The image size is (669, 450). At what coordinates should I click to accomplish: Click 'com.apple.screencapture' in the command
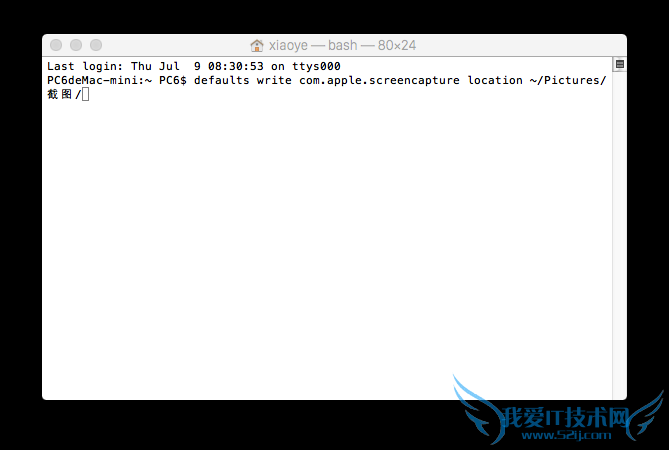(379, 80)
